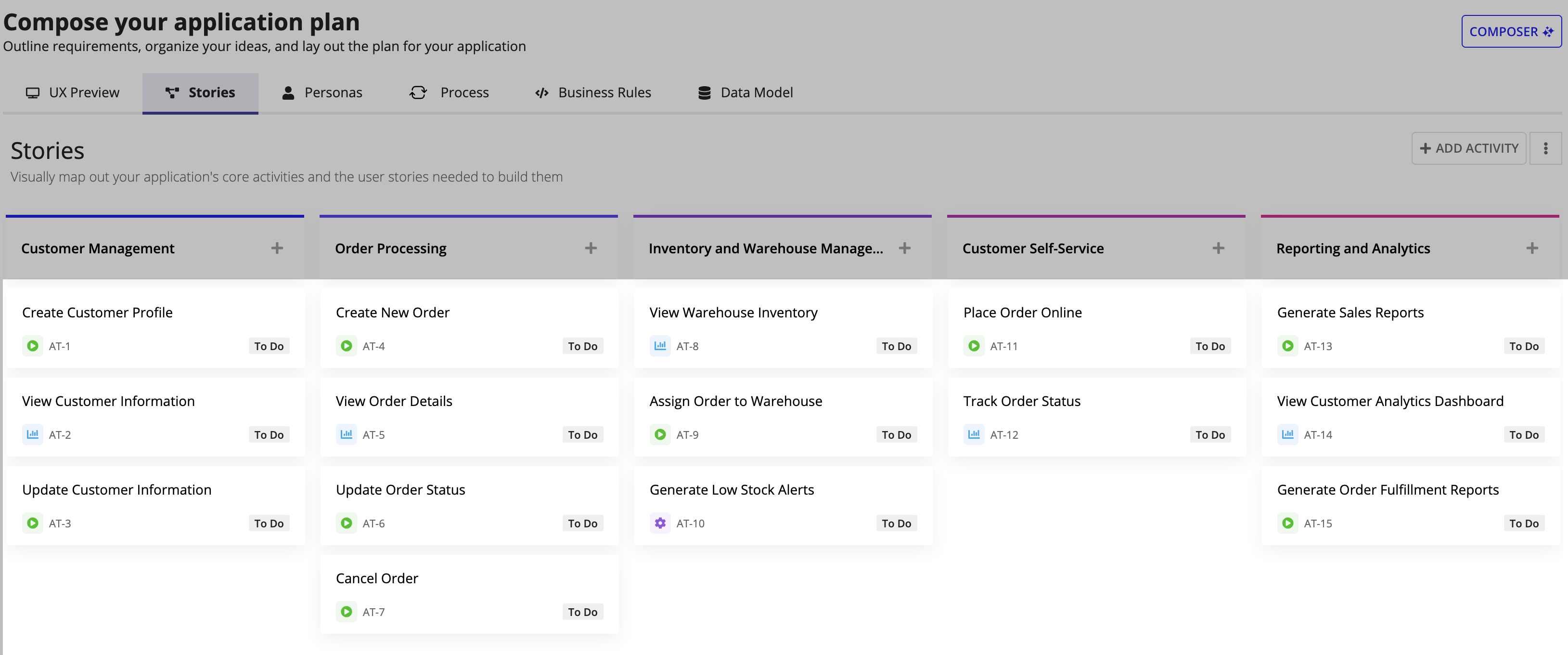Click the plus icon on Customer Self-Service
1568x655 pixels.
(1218, 248)
